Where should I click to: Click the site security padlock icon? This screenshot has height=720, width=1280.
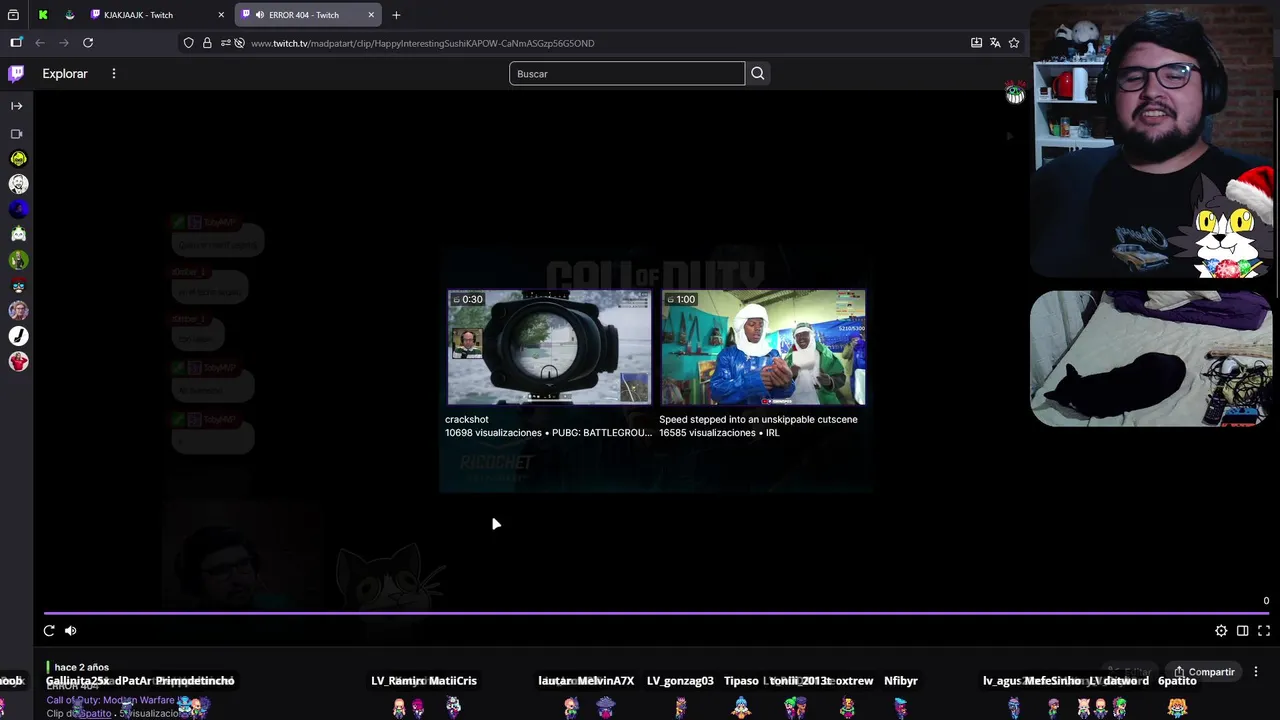tap(207, 43)
